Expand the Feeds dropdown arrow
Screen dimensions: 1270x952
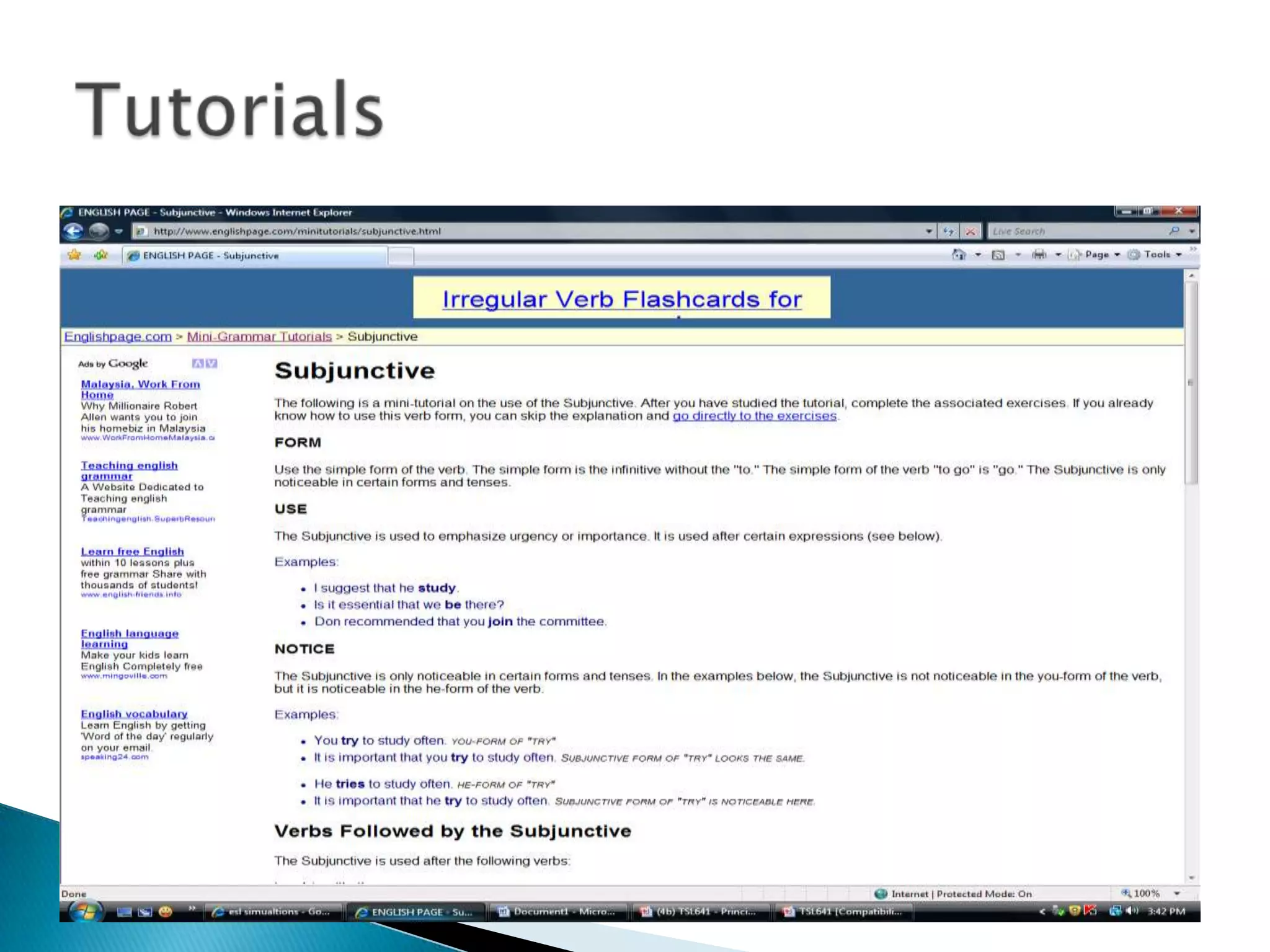[1018, 255]
